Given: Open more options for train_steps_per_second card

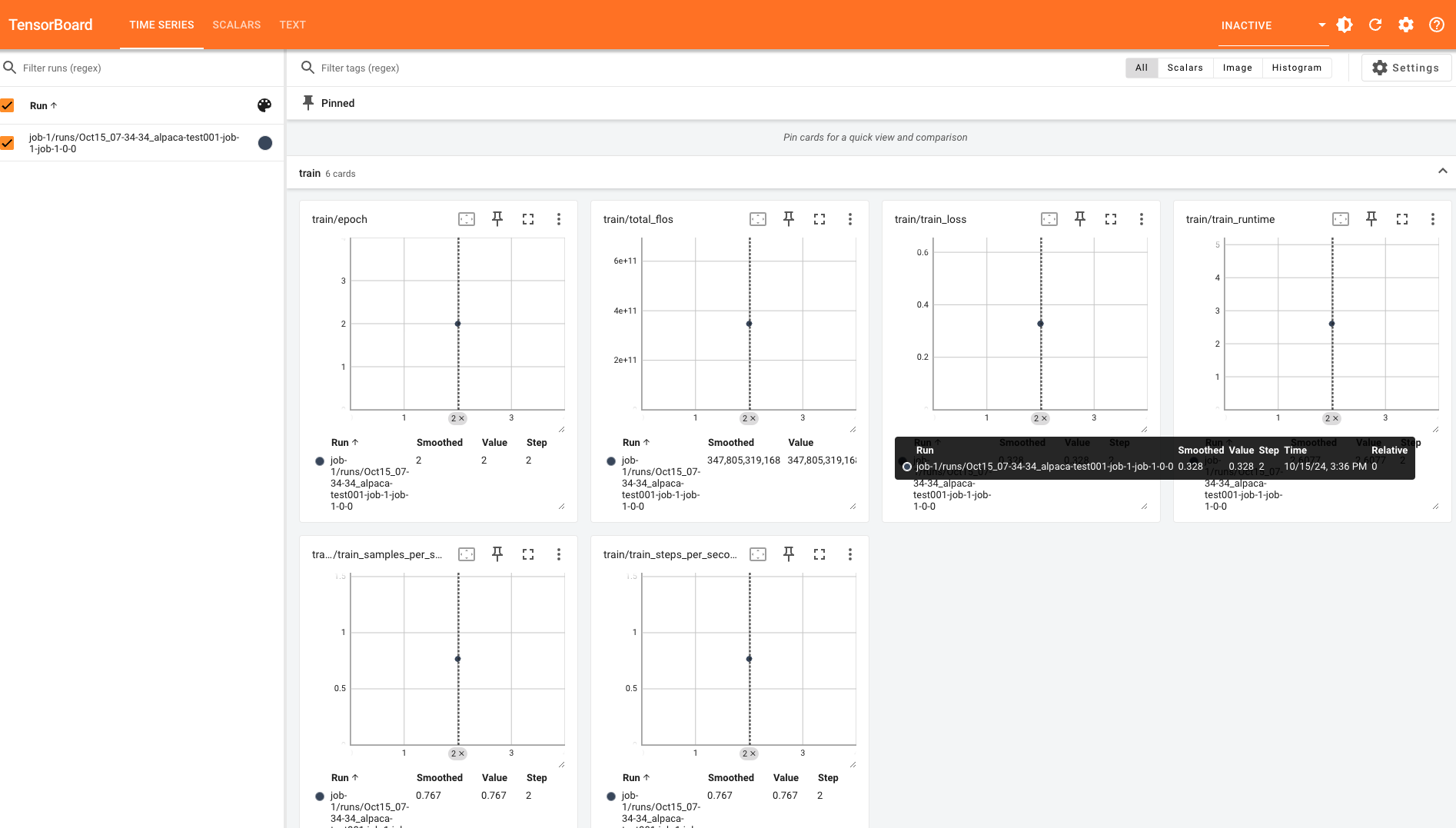Looking at the screenshot, I should coord(850,554).
